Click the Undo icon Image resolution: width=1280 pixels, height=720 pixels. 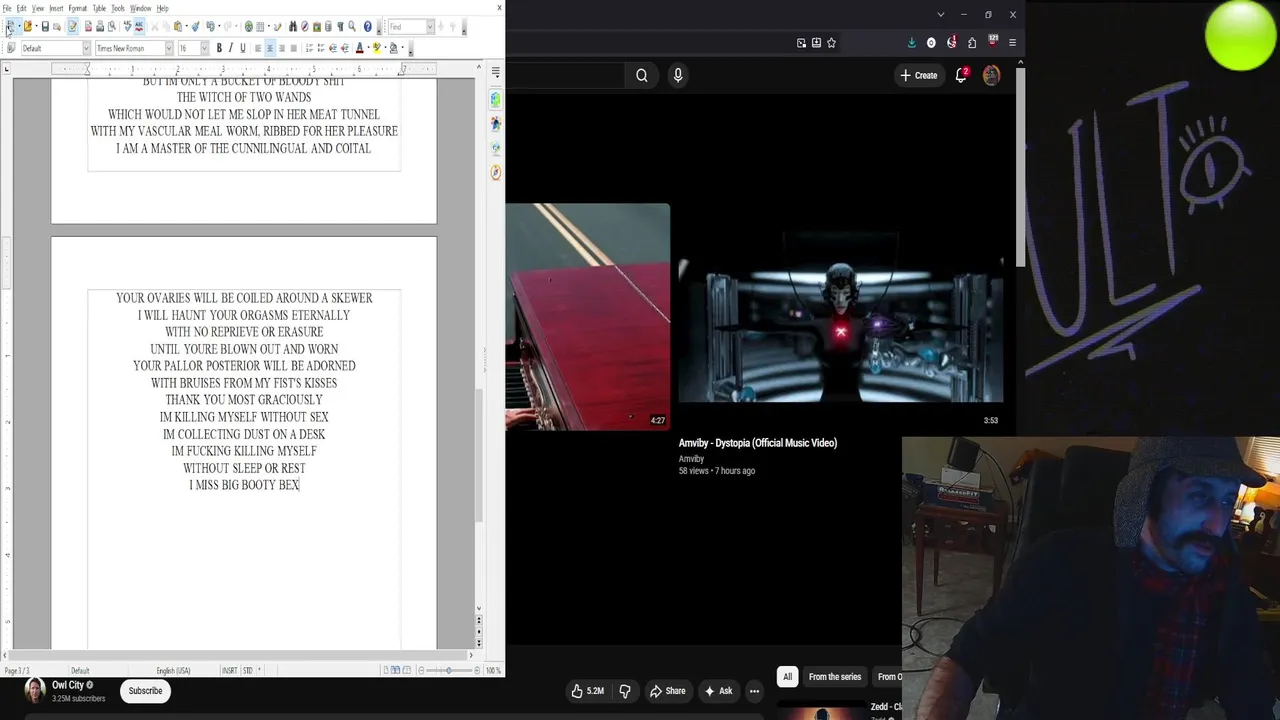tap(211, 27)
